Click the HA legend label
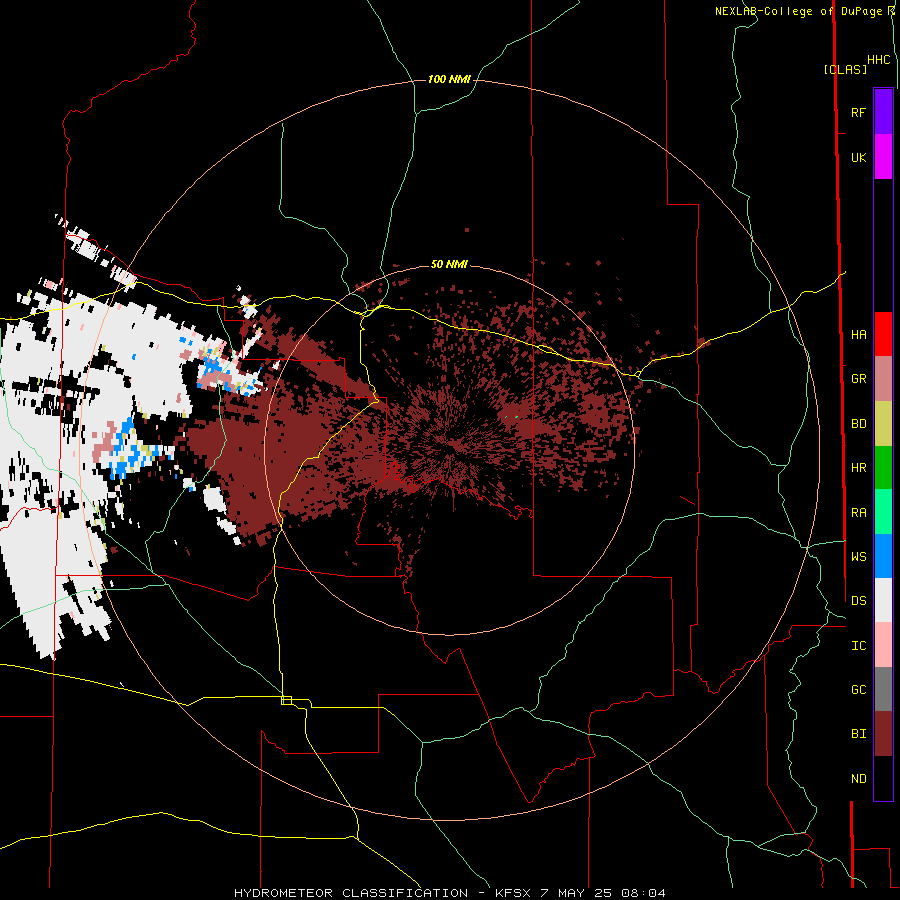 tap(858, 334)
